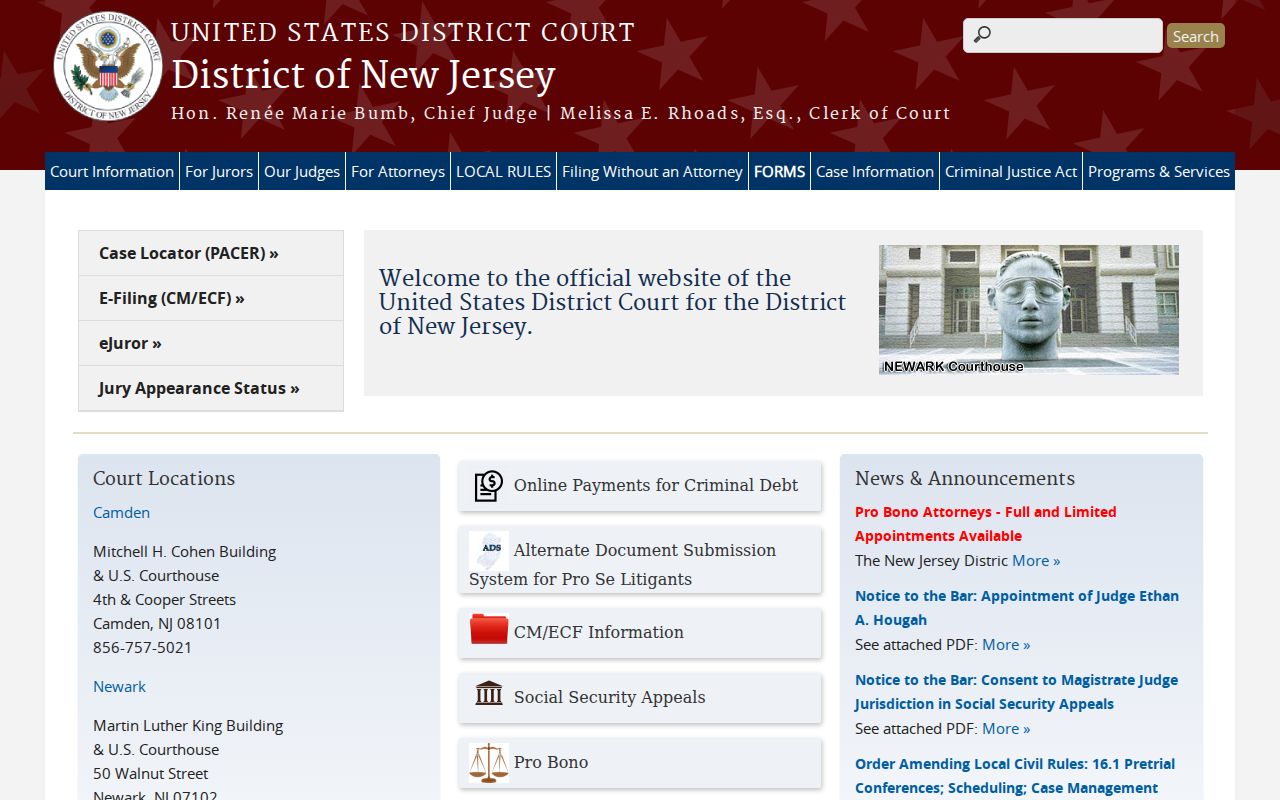Open the Case Information menu

click(x=875, y=171)
